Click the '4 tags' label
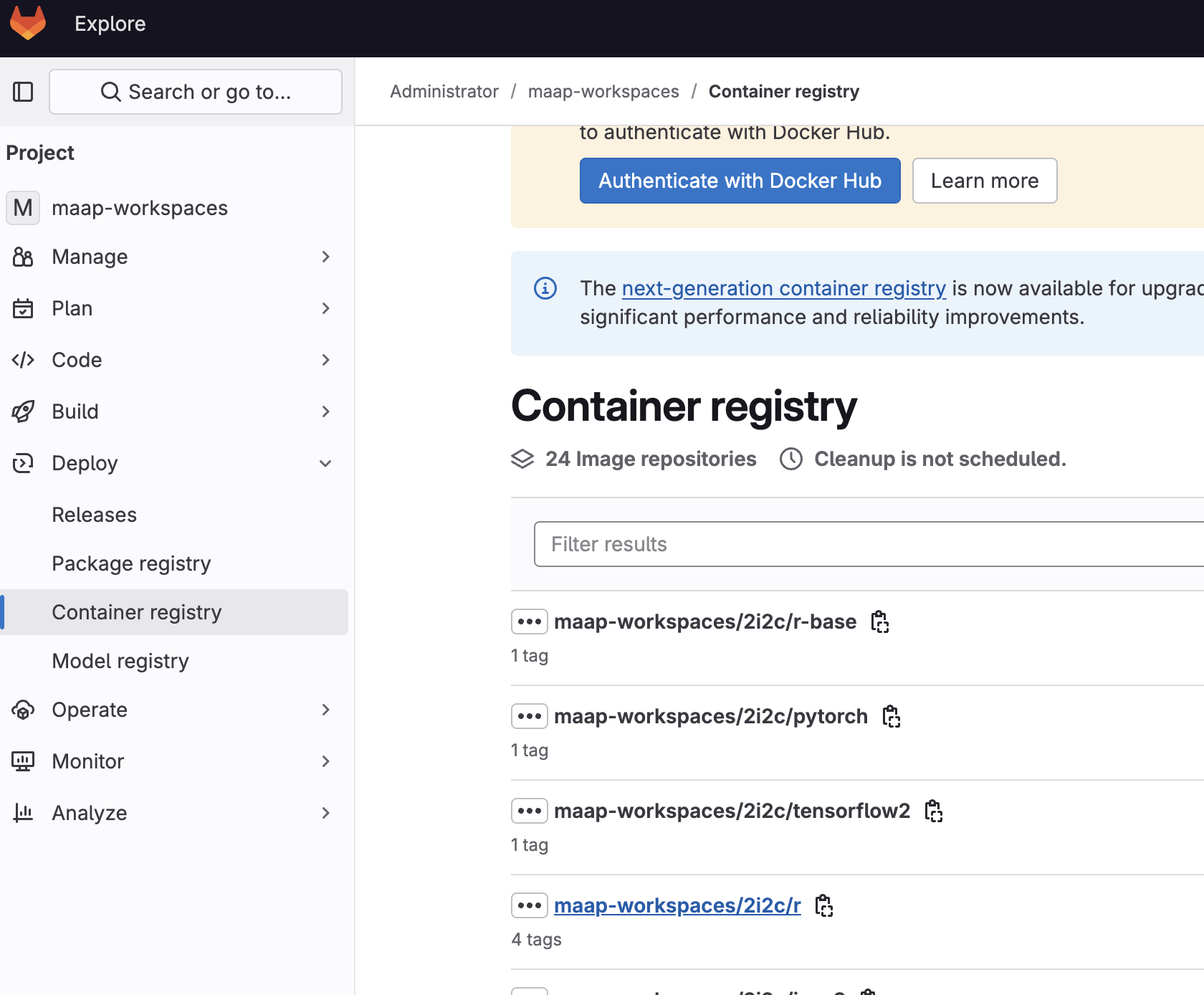 tap(536, 939)
